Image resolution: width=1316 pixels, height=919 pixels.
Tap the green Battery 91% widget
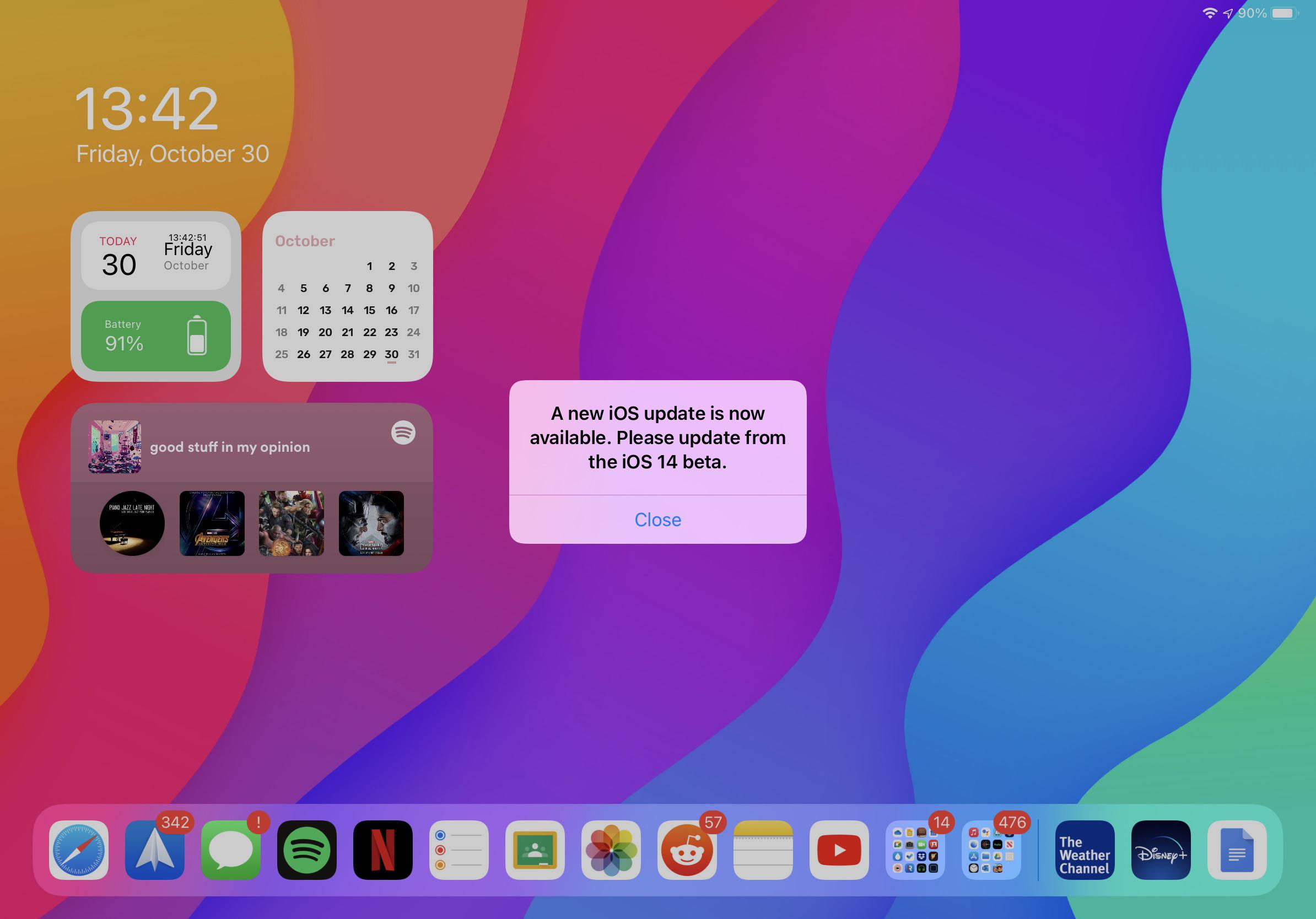[x=156, y=336]
